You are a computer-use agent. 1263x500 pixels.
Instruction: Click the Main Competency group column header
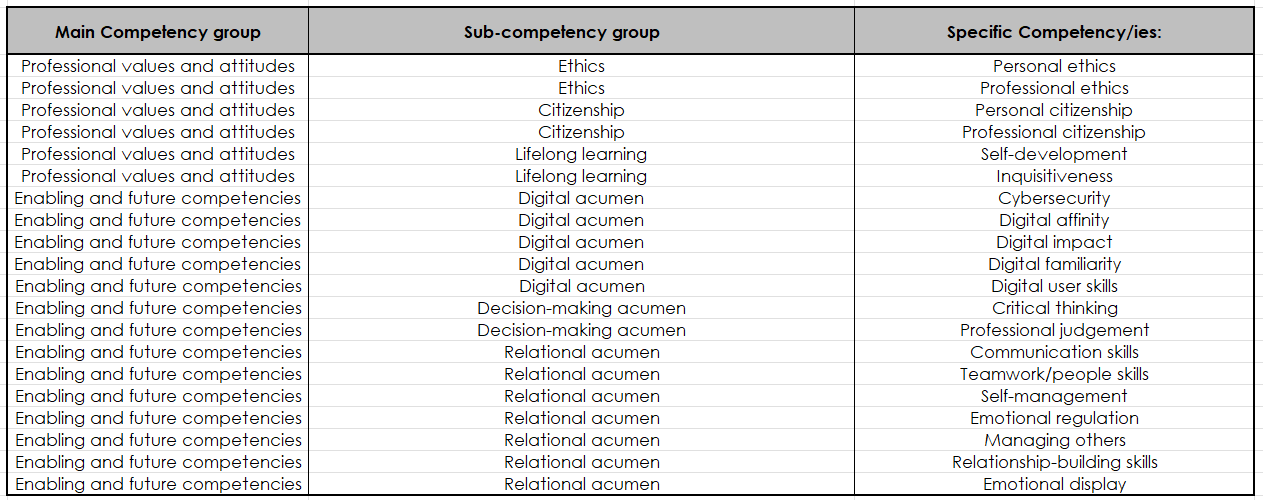tap(158, 32)
